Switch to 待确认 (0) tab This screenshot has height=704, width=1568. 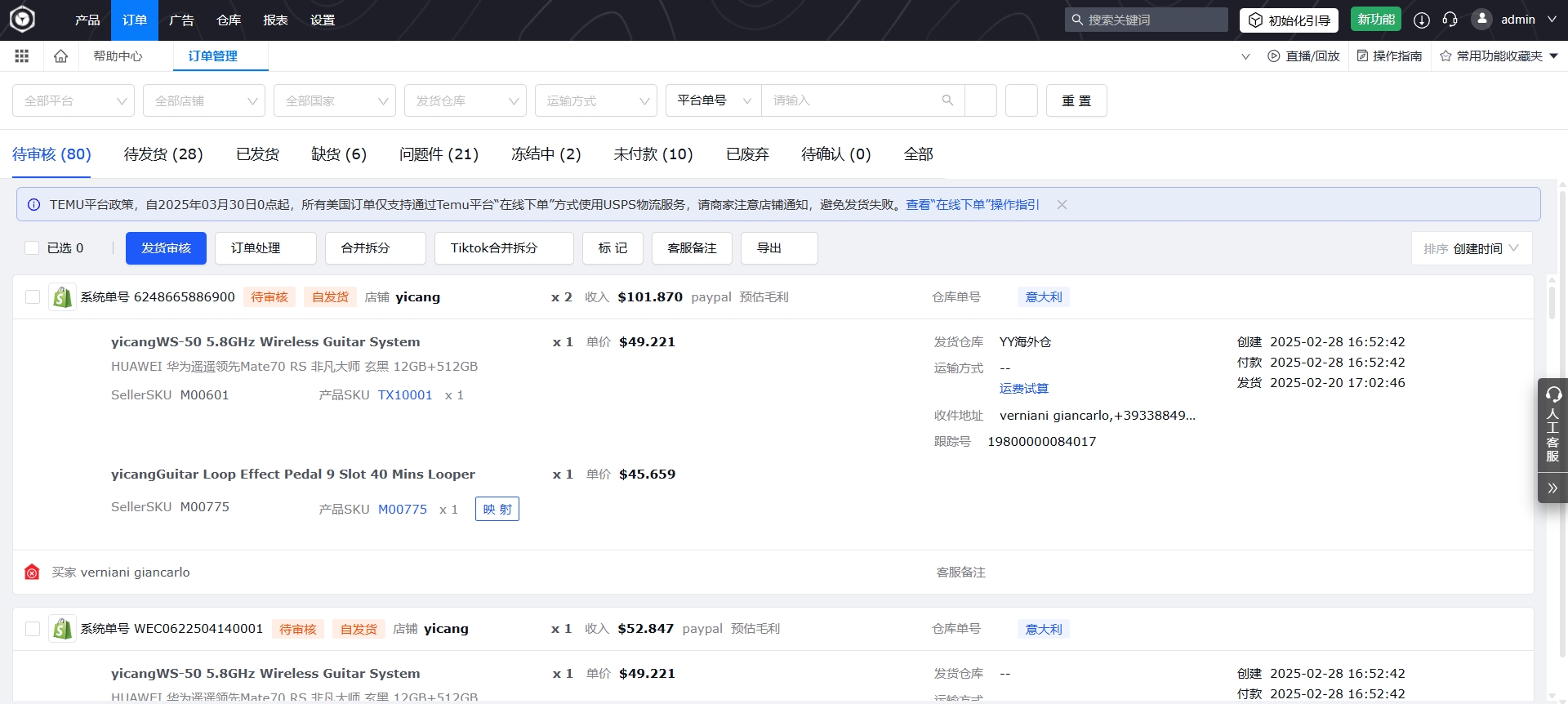pyautogui.click(x=836, y=154)
